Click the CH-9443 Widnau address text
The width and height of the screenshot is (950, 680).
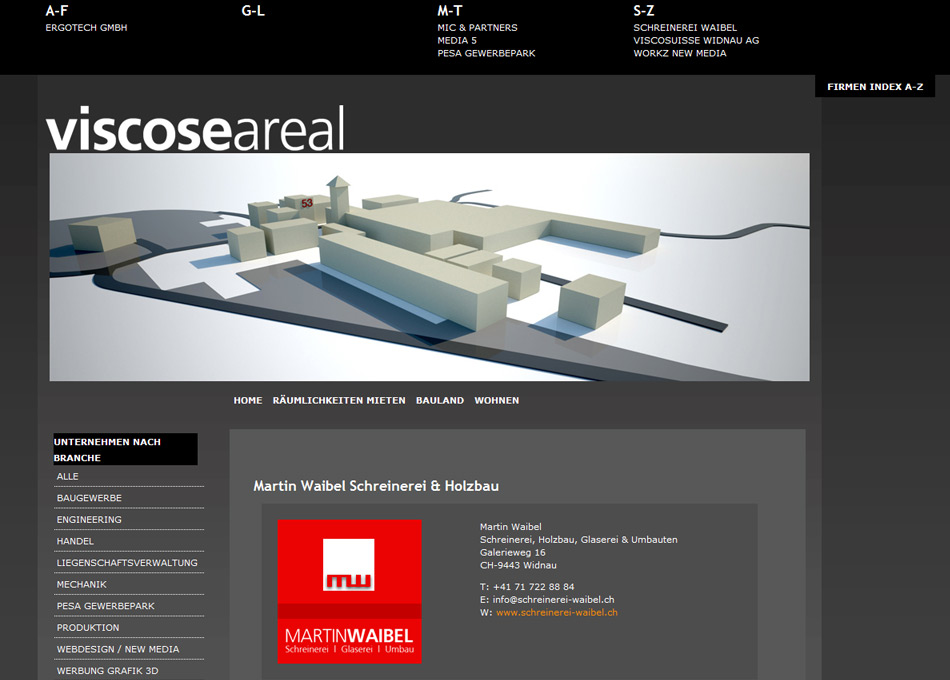(x=518, y=565)
